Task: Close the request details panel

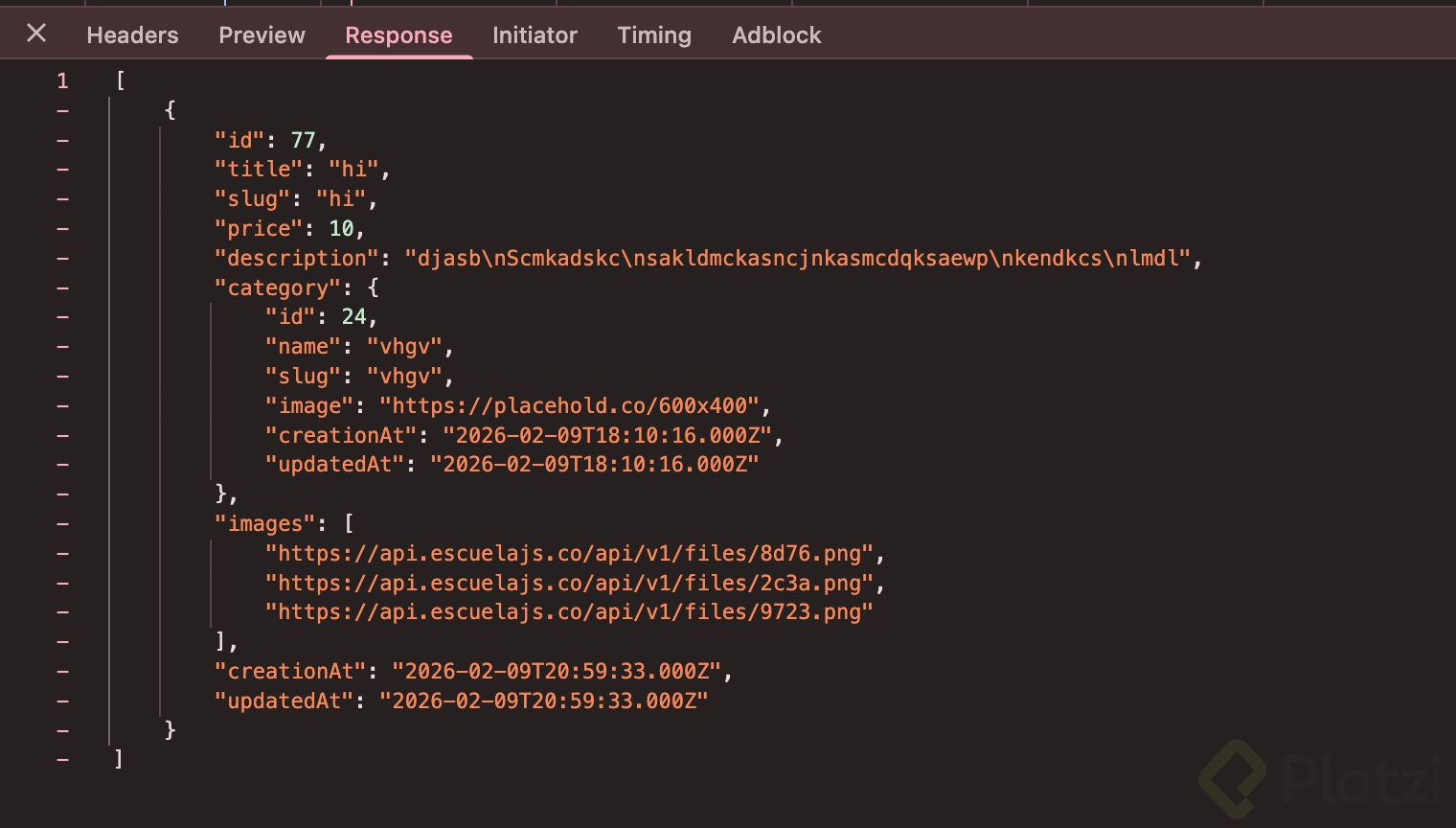Action: tap(36, 34)
